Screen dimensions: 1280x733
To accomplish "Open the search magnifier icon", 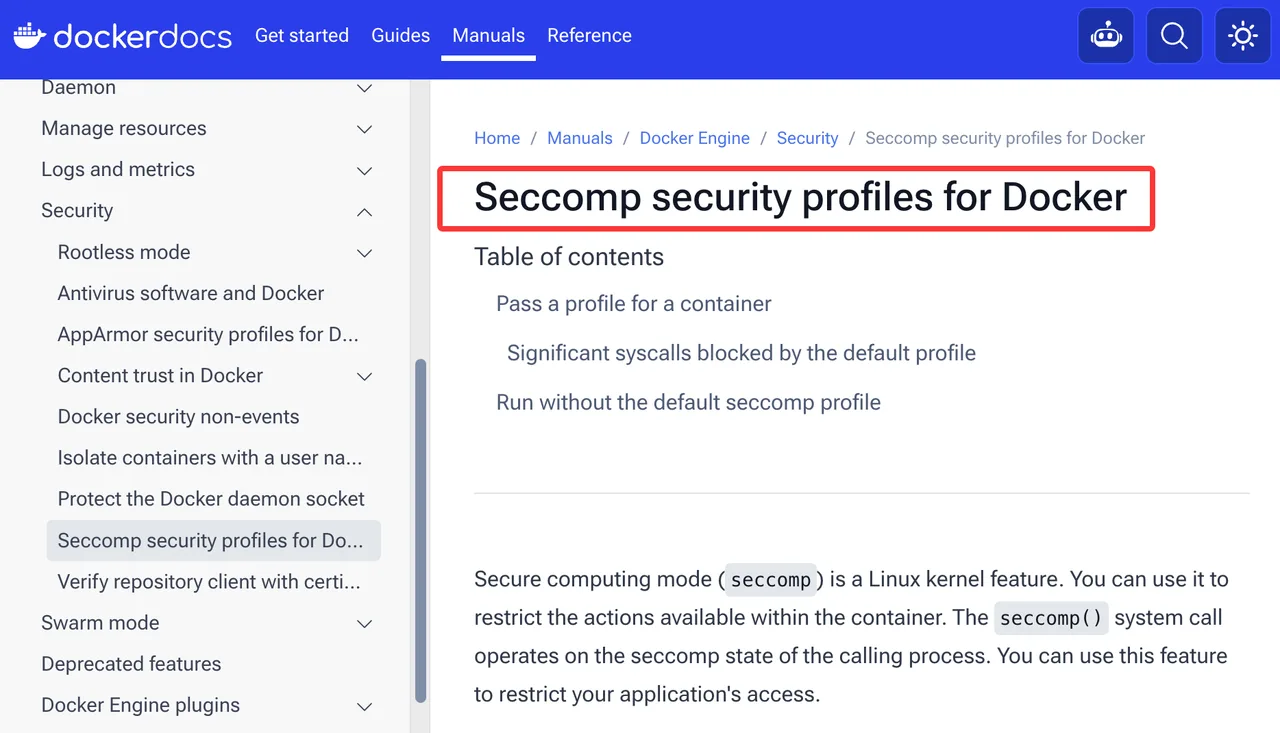I will click(x=1174, y=36).
